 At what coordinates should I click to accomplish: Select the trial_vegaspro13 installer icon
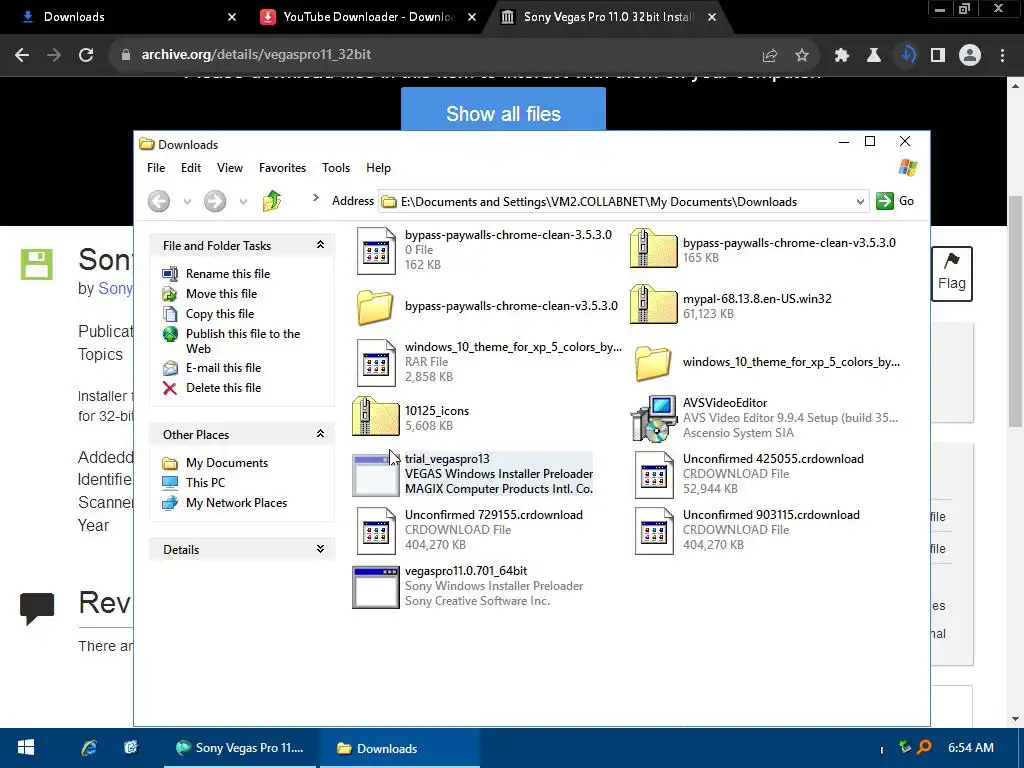376,475
